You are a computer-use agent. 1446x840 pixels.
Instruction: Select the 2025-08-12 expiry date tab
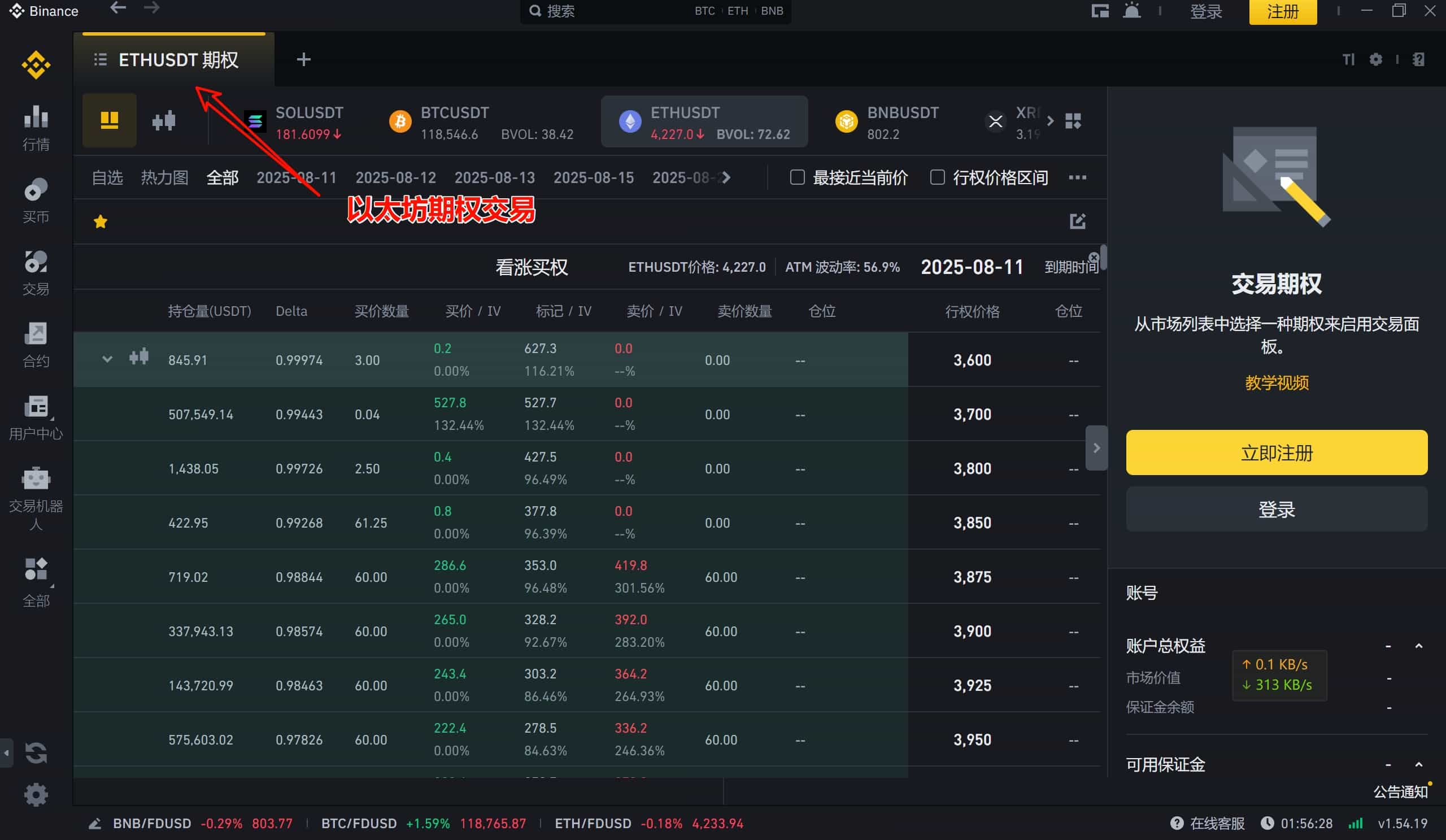tap(395, 177)
